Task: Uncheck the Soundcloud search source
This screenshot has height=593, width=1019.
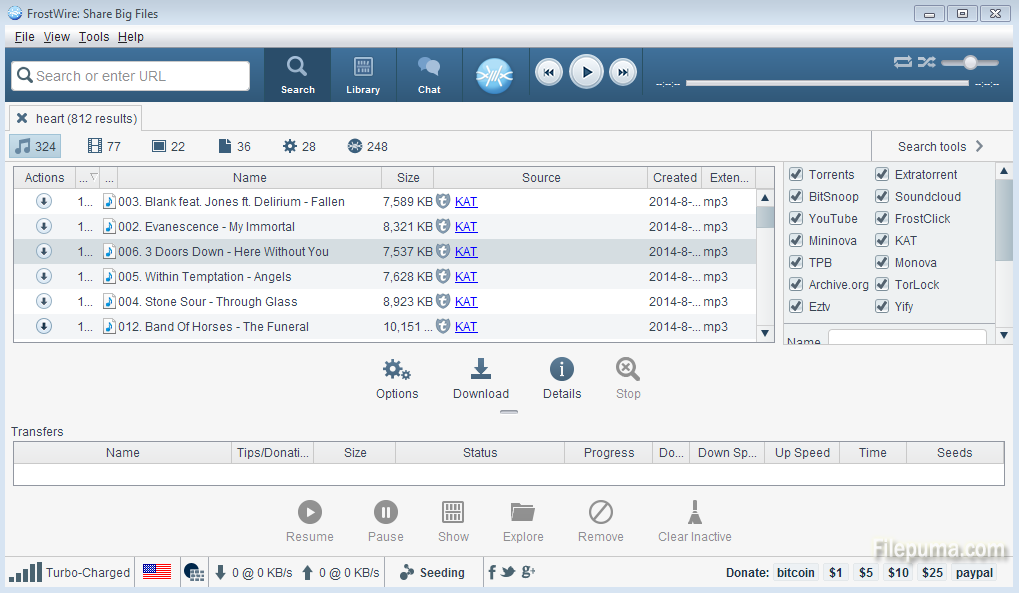Action: pos(882,197)
